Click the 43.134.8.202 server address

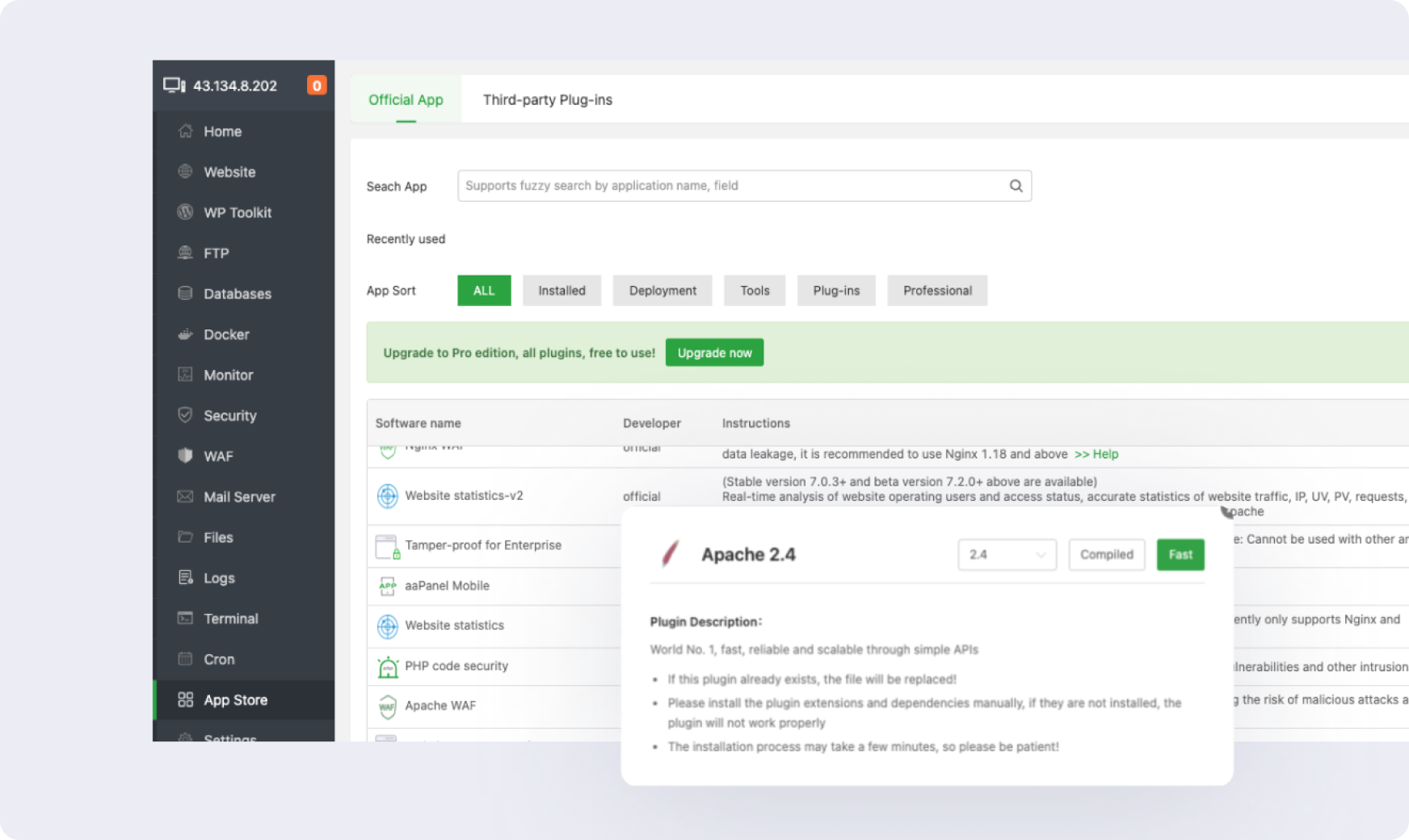click(x=234, y=86)
